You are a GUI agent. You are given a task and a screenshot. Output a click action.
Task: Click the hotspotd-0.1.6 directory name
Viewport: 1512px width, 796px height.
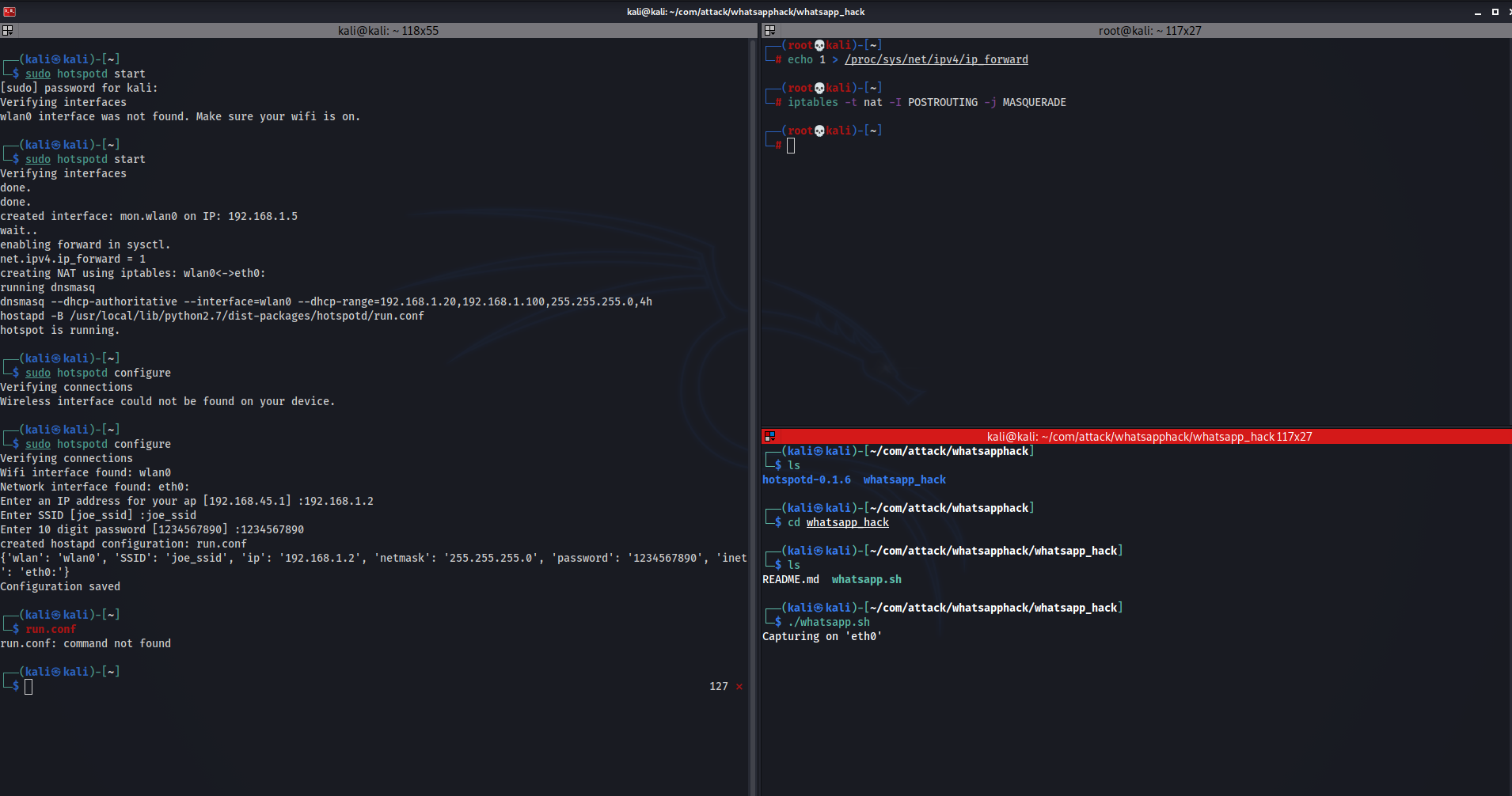coord(807,479)
